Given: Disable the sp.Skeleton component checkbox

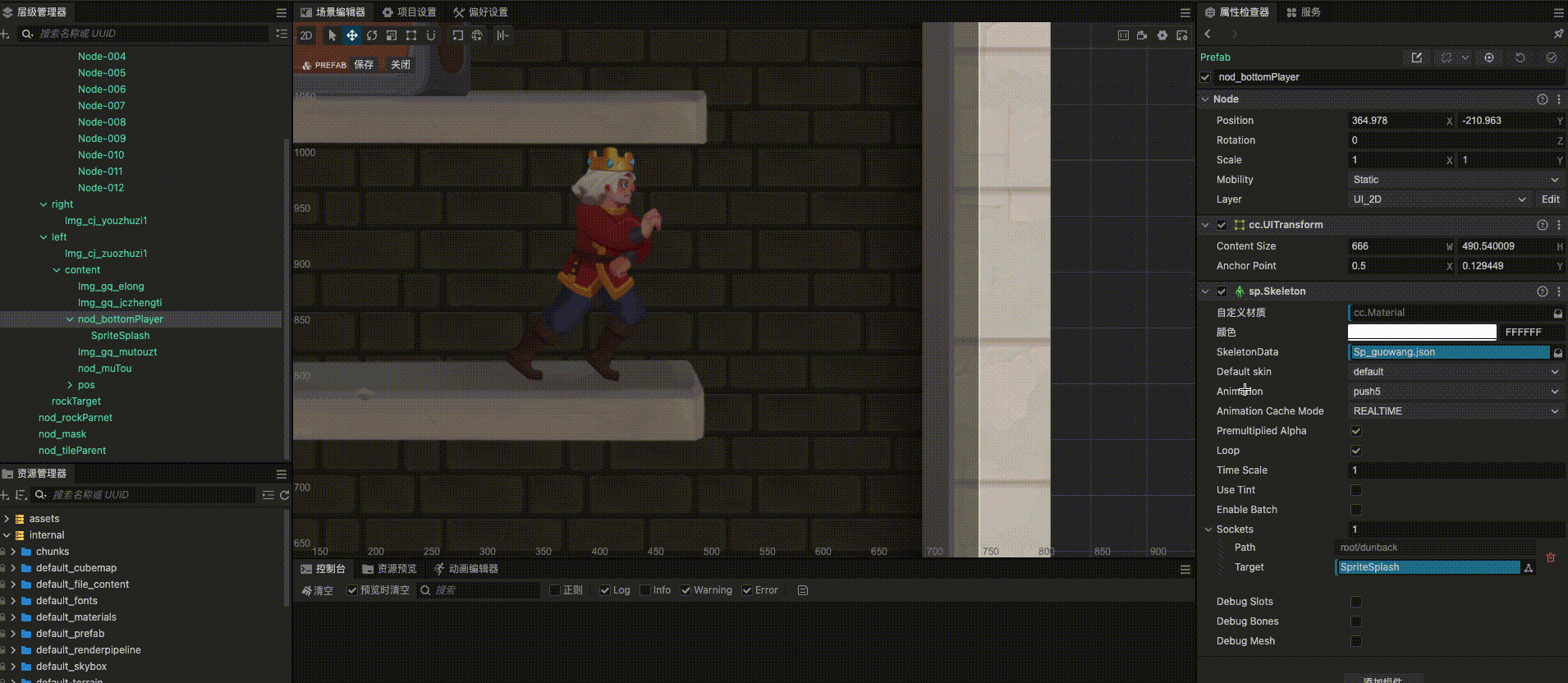Looking at the screenshot, I should tap(1222, 291).
